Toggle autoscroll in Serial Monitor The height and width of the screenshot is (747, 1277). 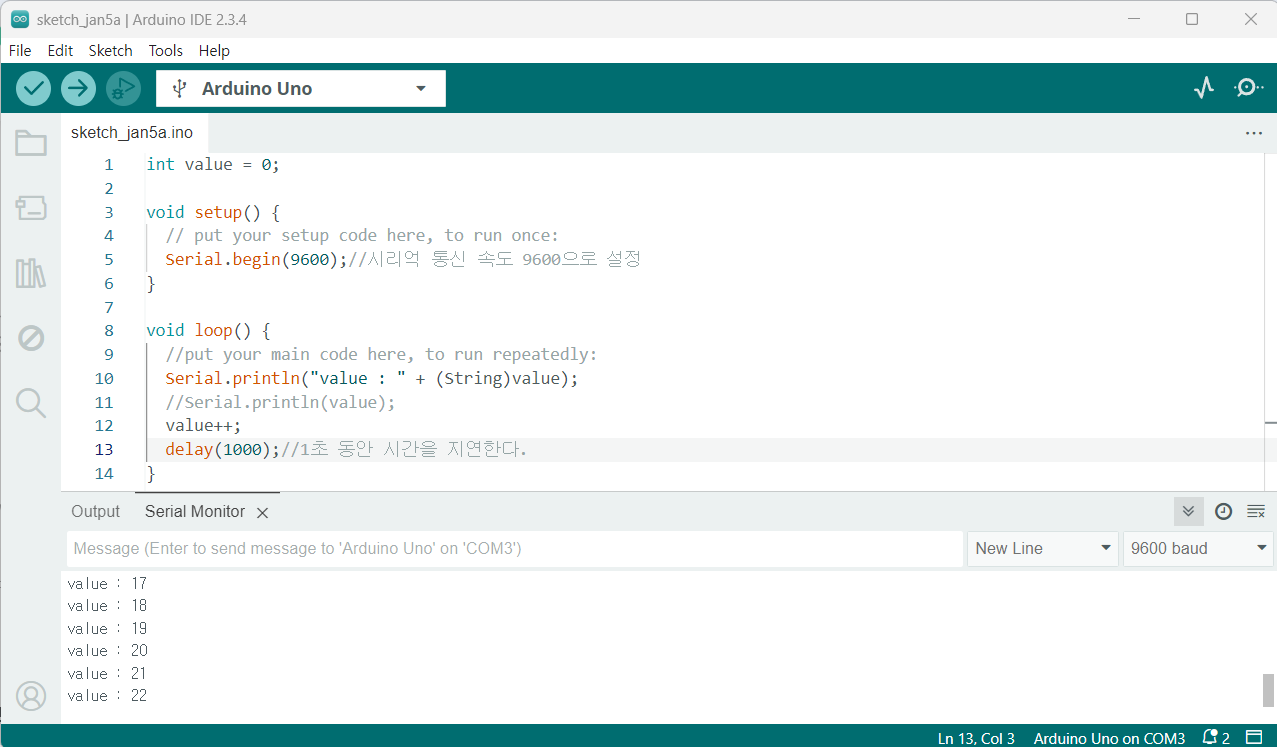(x=1188, y=511)
